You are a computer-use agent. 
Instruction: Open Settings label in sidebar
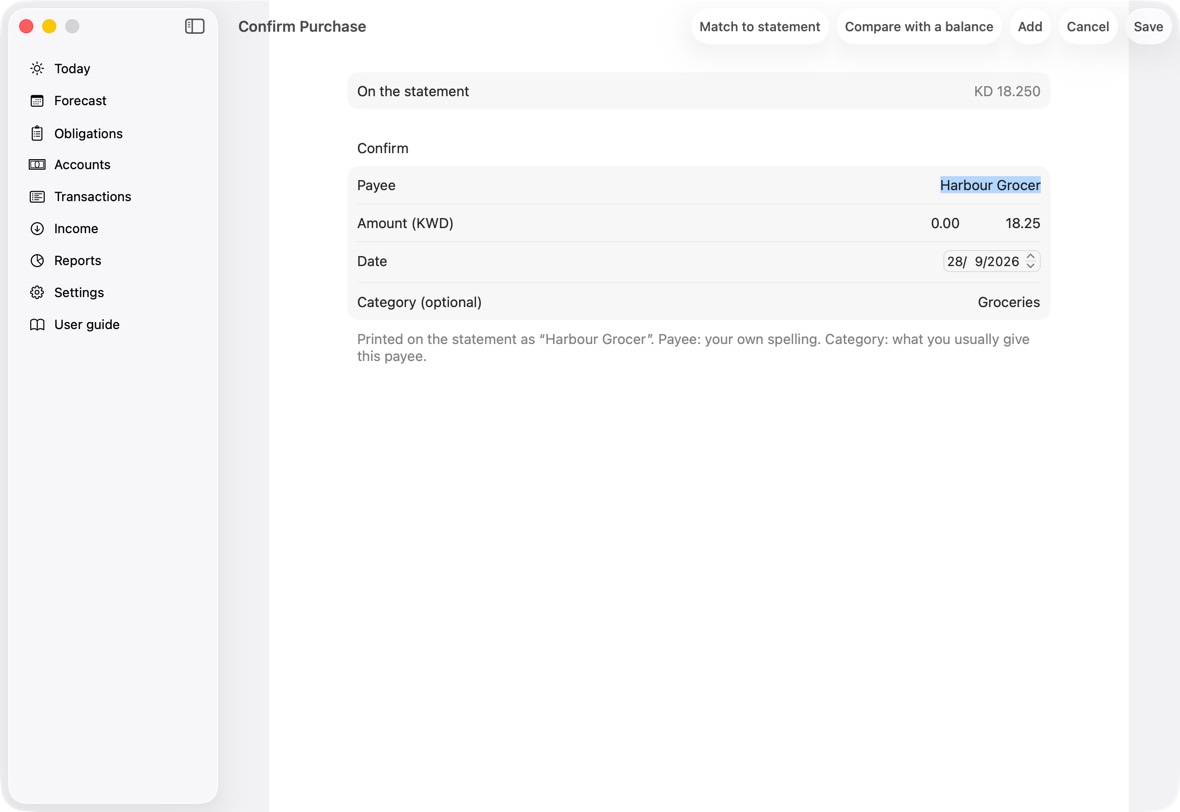tap(79, 293)
